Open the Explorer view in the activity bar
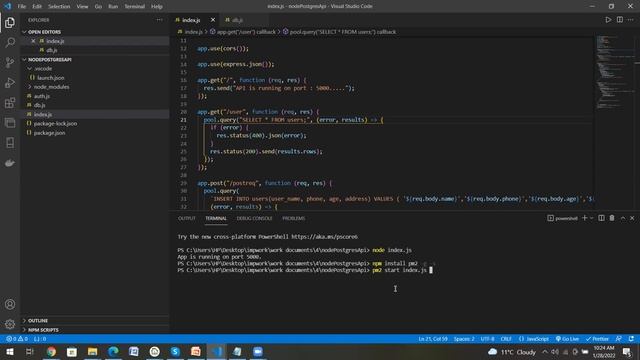 point(10,23)
